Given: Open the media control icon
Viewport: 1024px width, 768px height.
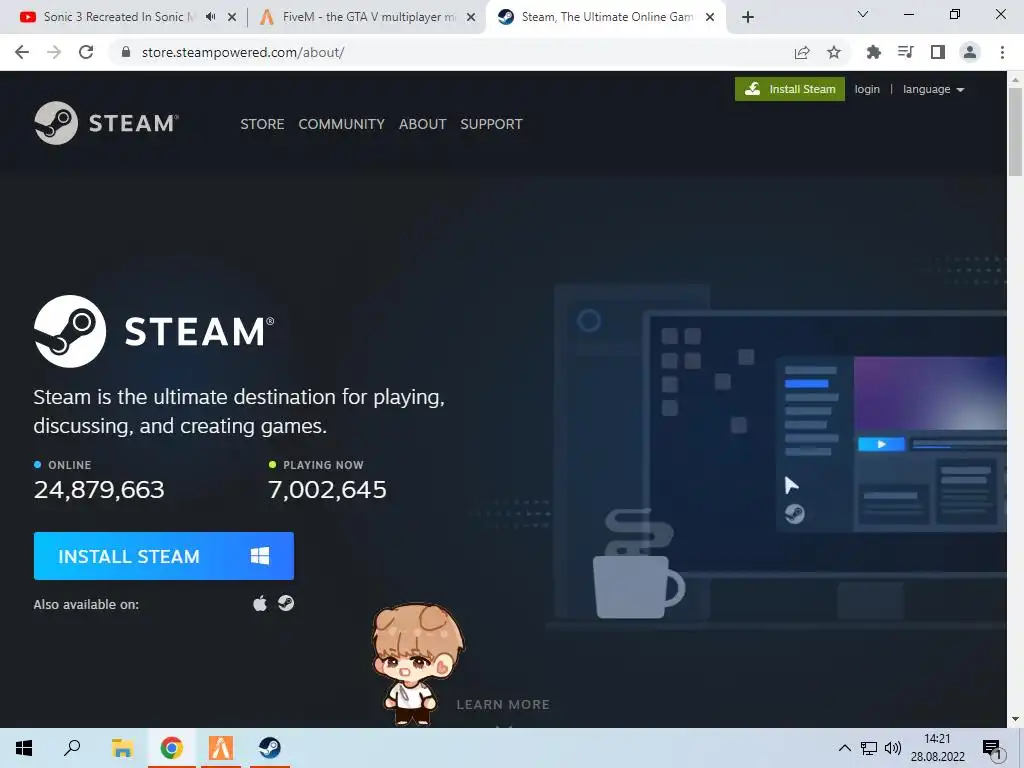Looking at the screenshot, I should (905, 52).
